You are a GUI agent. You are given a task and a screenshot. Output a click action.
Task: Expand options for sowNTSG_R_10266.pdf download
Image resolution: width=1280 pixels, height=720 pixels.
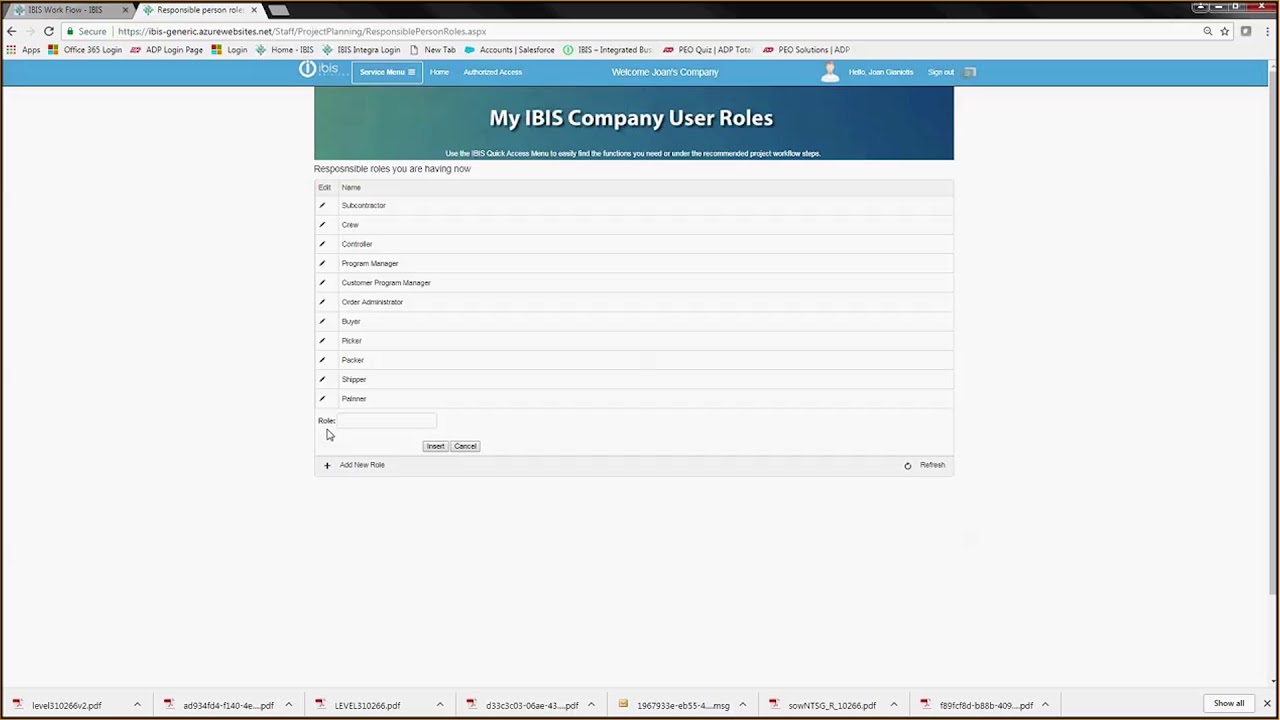[x=893, y=705]
